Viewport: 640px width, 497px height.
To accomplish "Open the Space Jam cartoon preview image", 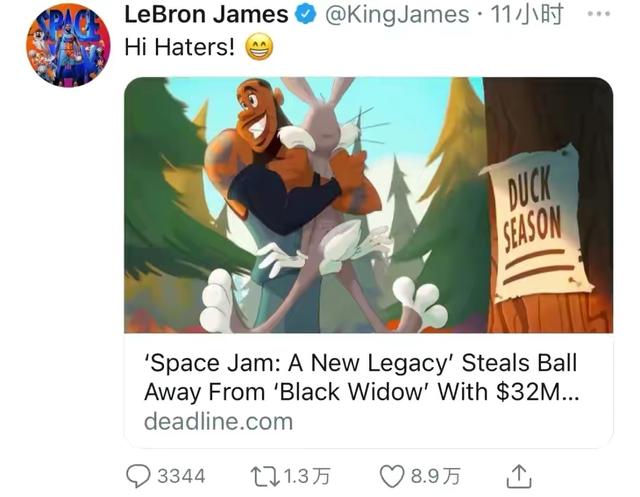I will 369,205.
